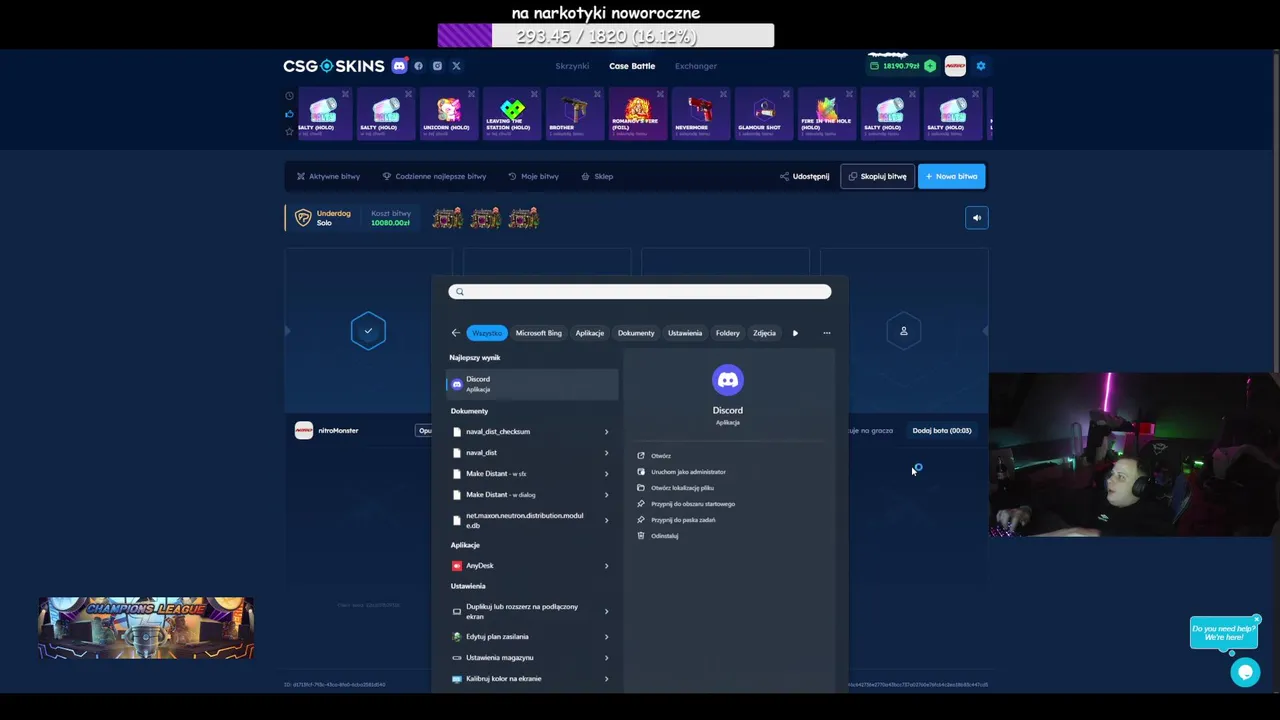Click the Udostępnij share button
1280x720 pixels.
coord(804,176)
